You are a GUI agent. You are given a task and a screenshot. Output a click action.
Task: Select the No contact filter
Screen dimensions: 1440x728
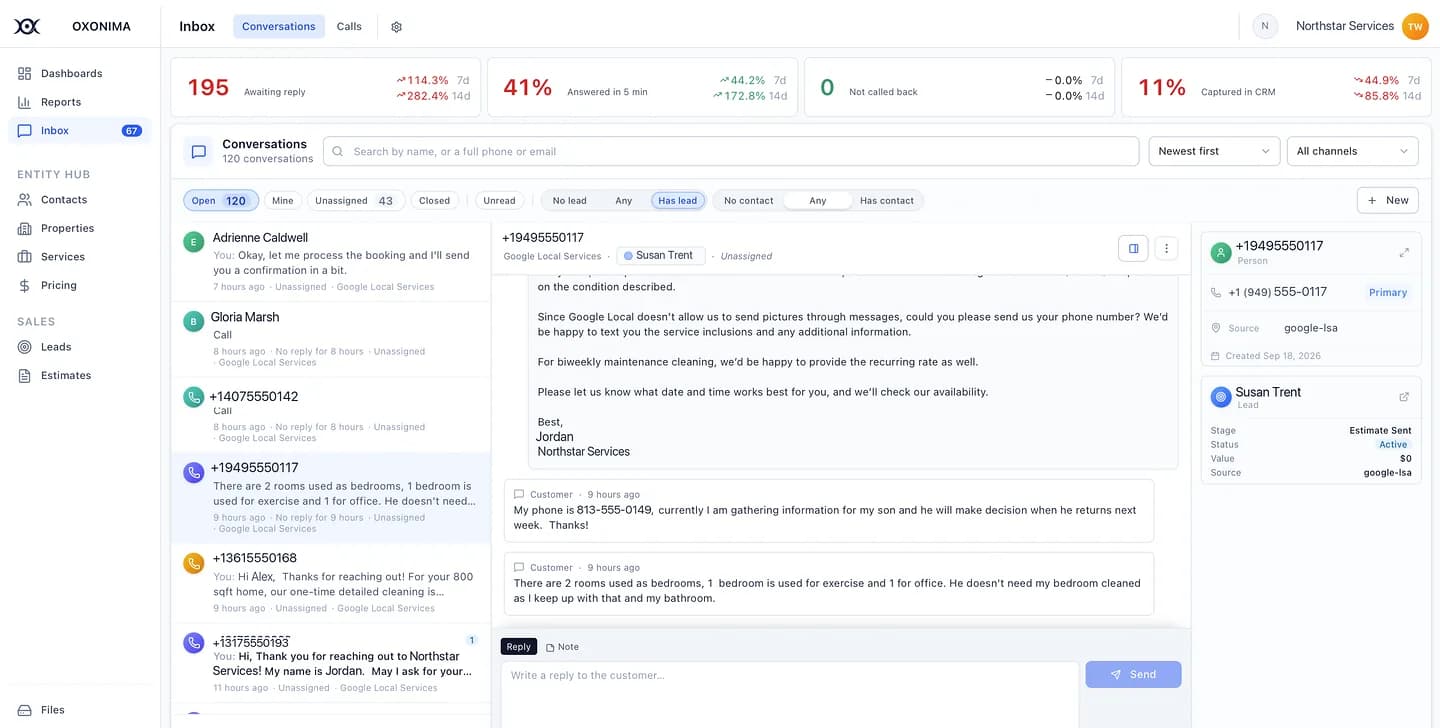click(749, 201)
